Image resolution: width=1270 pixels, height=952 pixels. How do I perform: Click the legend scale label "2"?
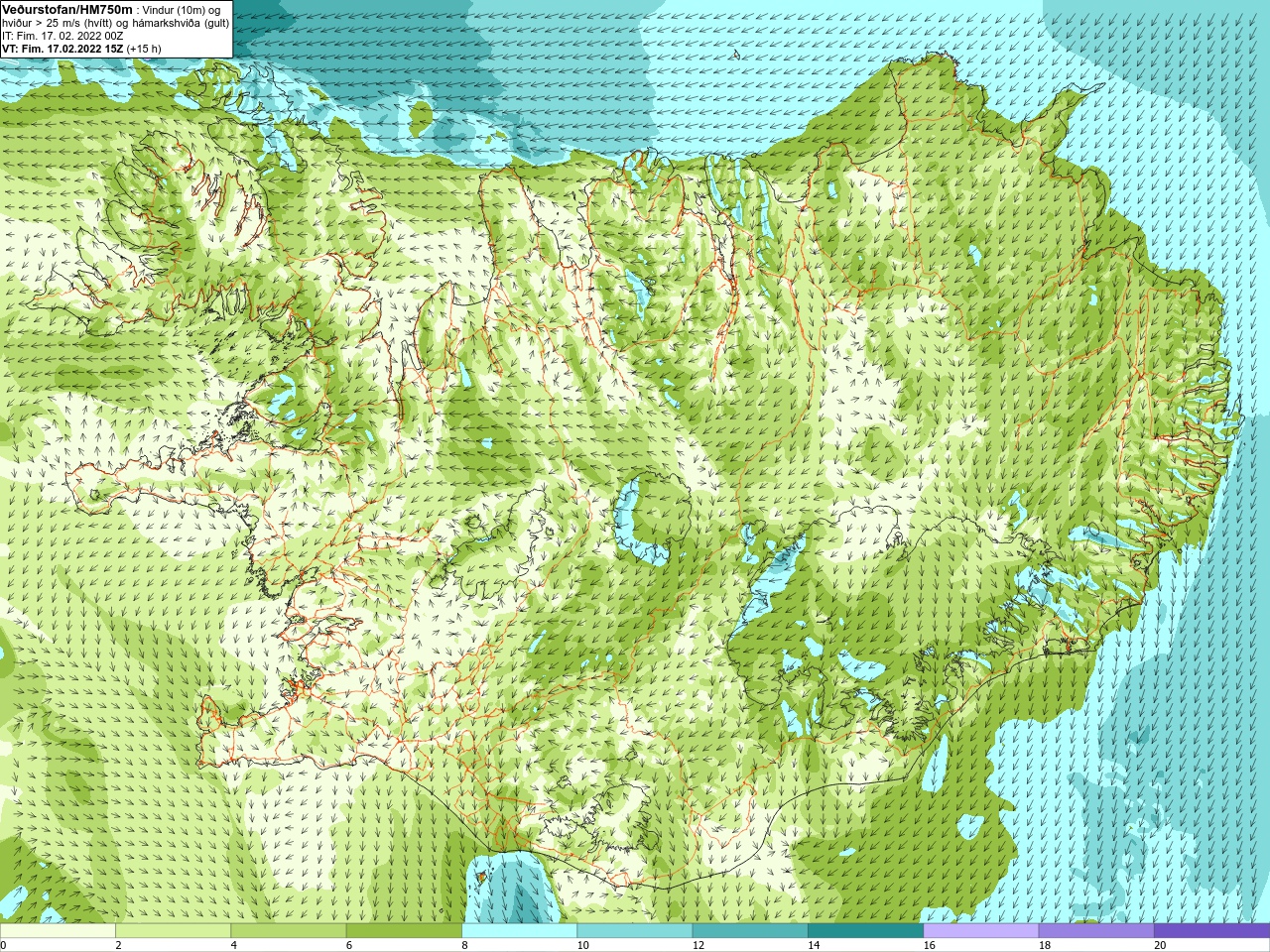[118, 945]
